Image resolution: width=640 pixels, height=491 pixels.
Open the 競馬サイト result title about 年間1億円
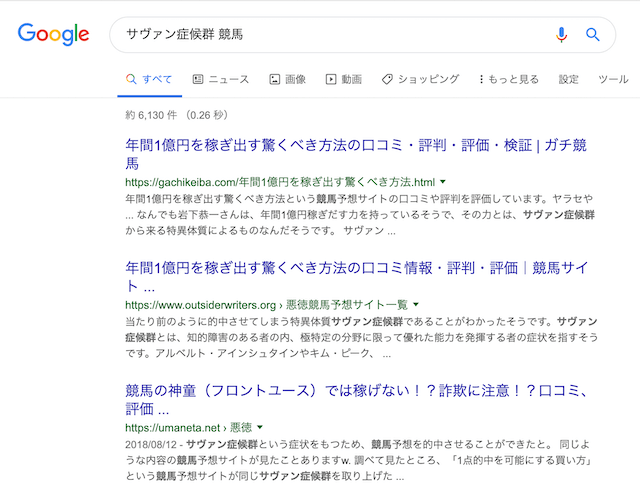357,277
